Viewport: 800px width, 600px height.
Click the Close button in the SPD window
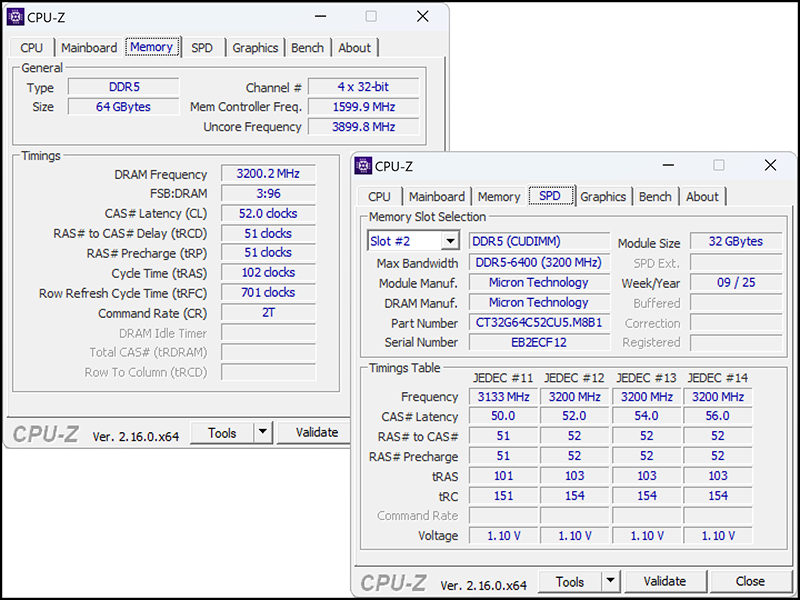coord(751,582)
